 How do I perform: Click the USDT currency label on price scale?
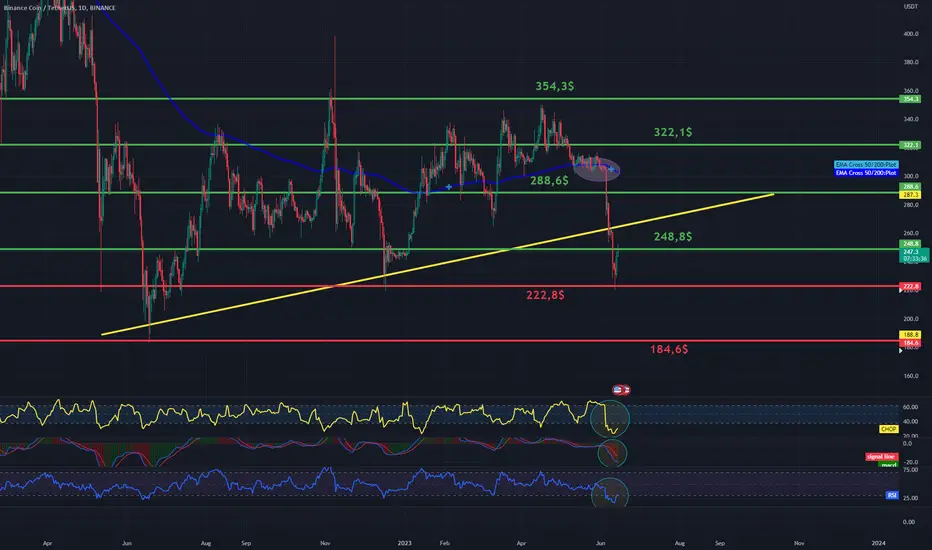tap(911, 7)
